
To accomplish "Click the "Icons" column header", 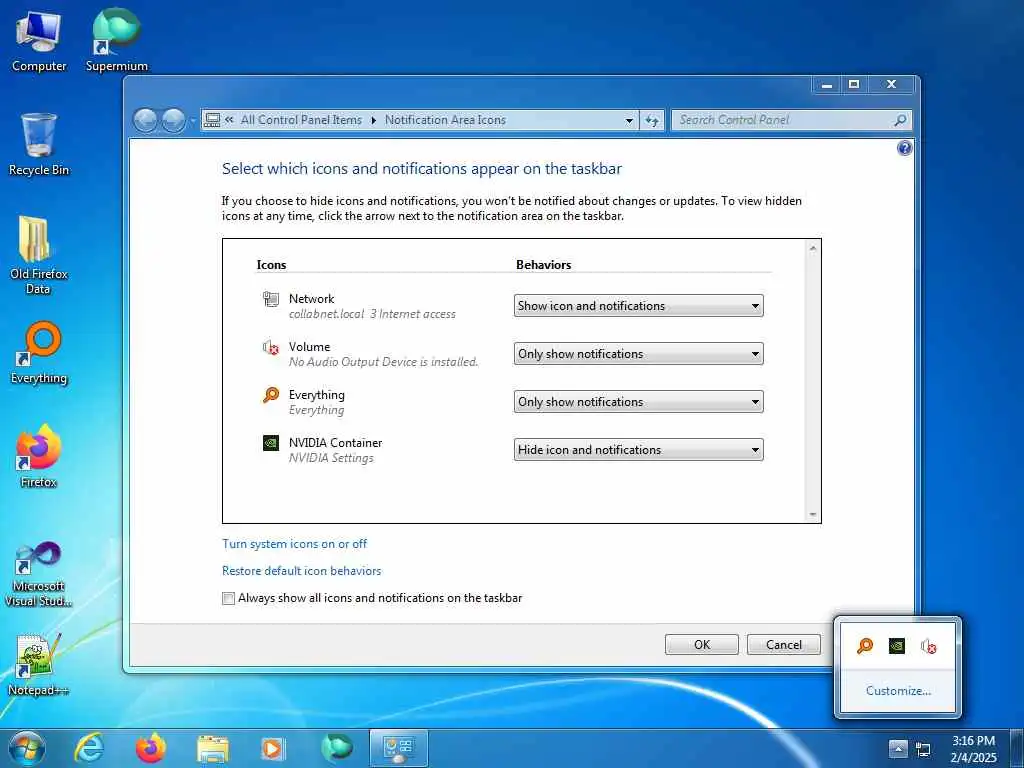I will pos(271,264).
